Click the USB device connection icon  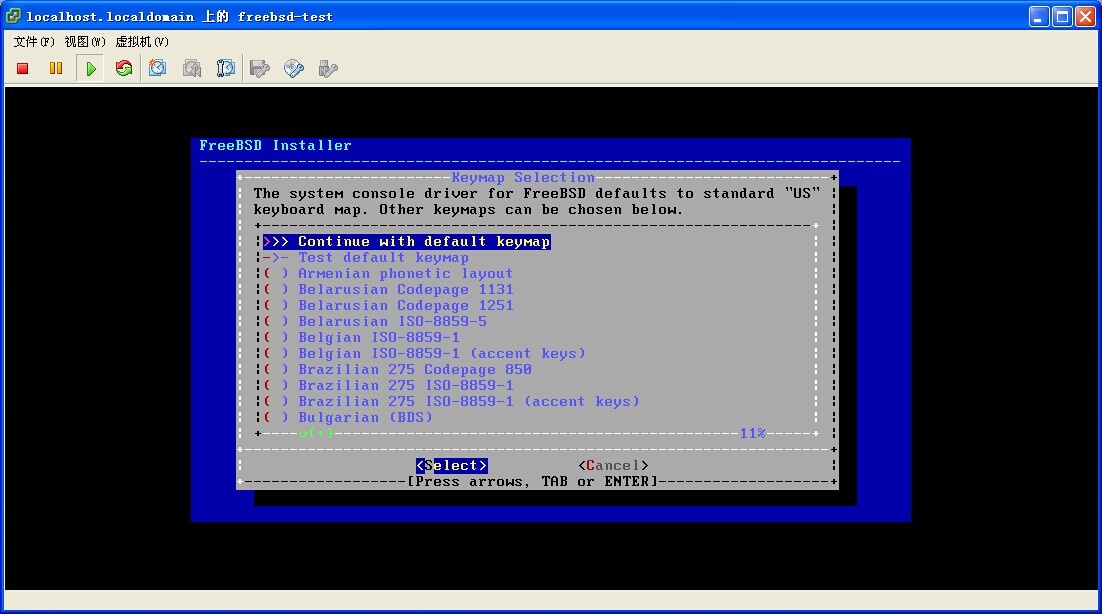(327, 69)
